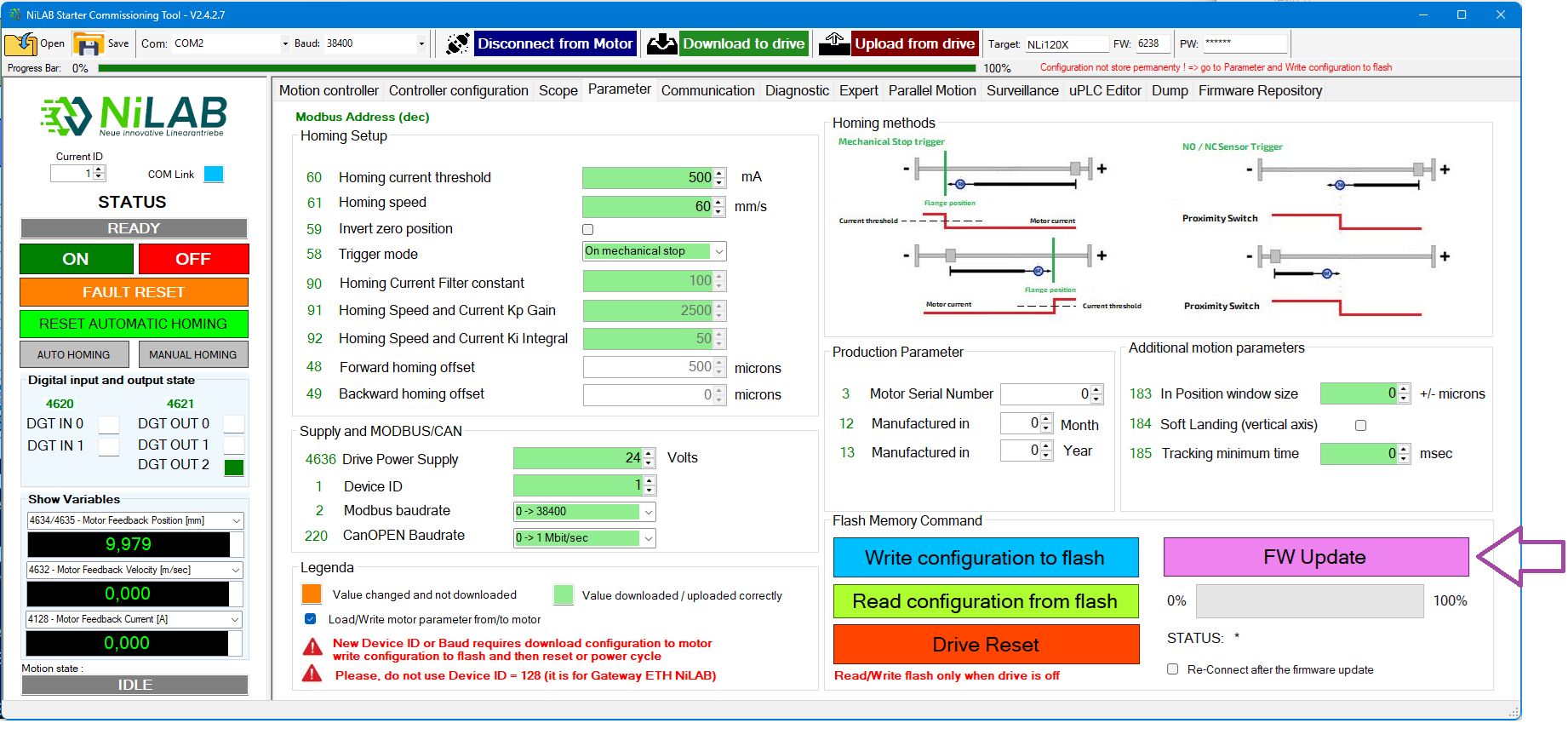
Task: Switch to the Scope tab
Action: point(558,91)
